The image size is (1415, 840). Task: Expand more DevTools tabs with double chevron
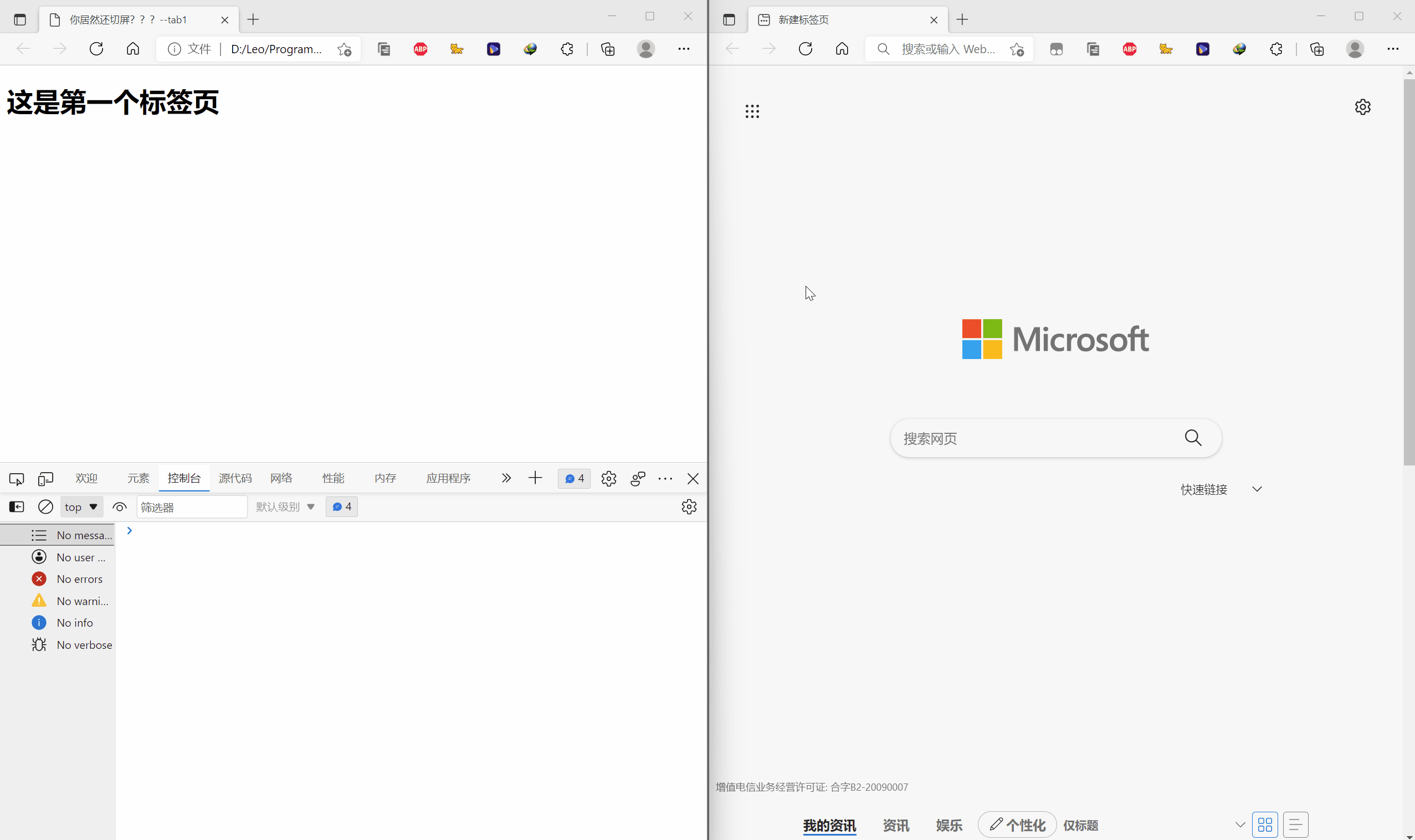[506, 478]
